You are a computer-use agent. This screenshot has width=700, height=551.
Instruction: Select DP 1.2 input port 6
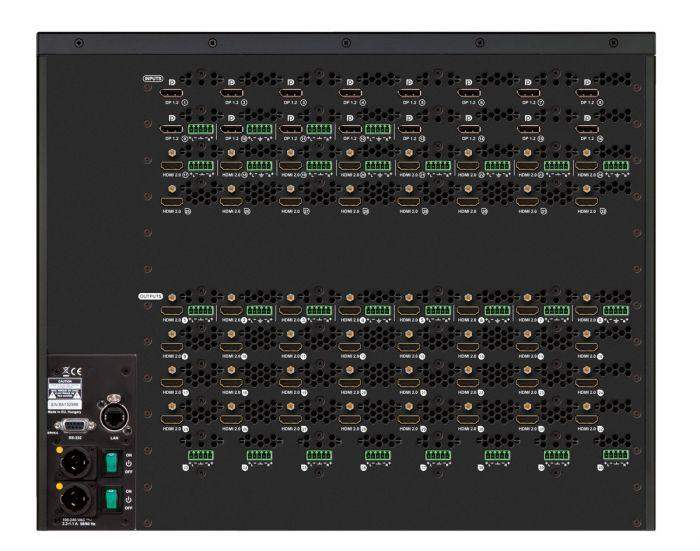pos(468,93)
